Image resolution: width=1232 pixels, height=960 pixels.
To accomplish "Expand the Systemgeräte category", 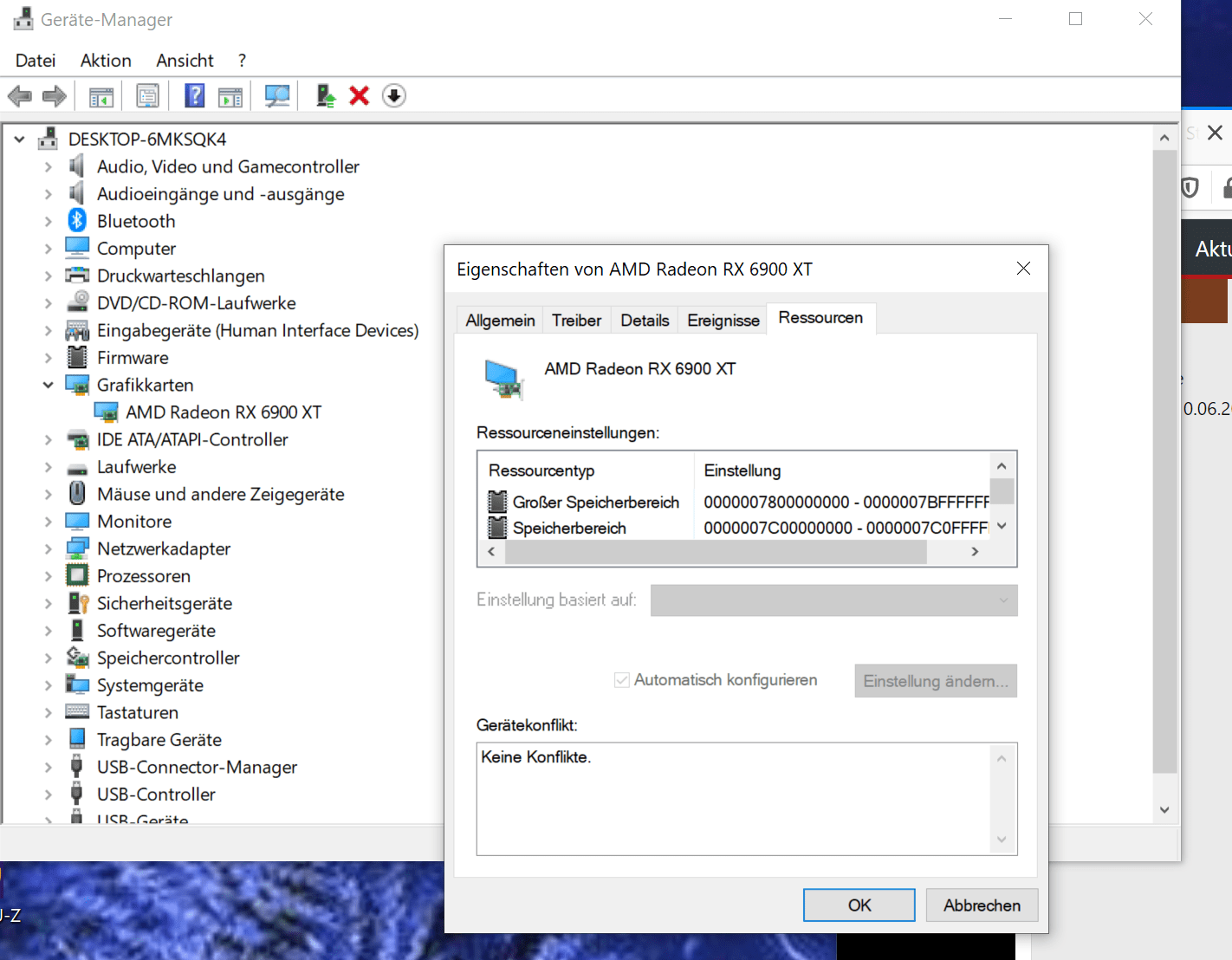I will (49, 684).
